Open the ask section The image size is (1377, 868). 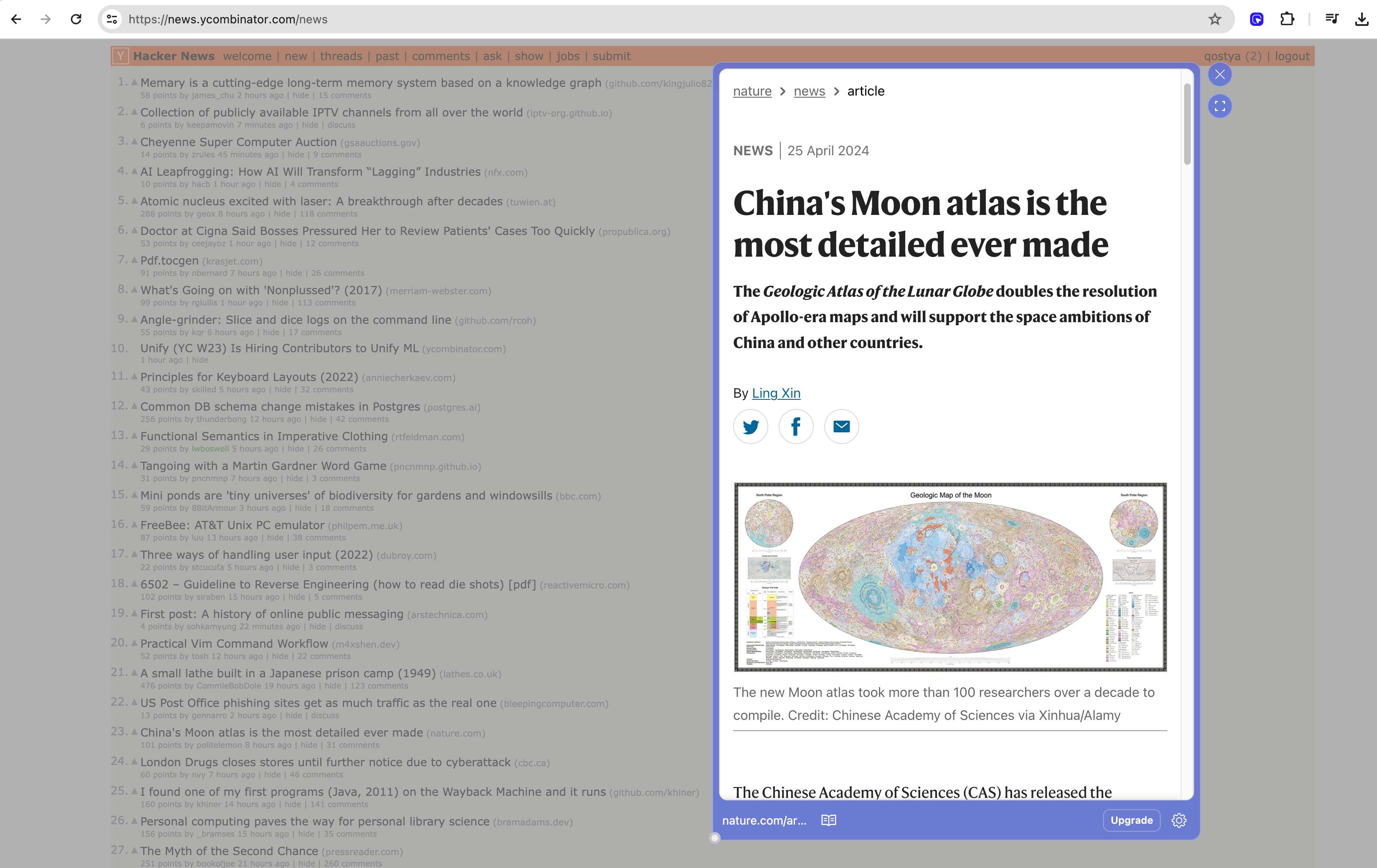tap(492, 56)
